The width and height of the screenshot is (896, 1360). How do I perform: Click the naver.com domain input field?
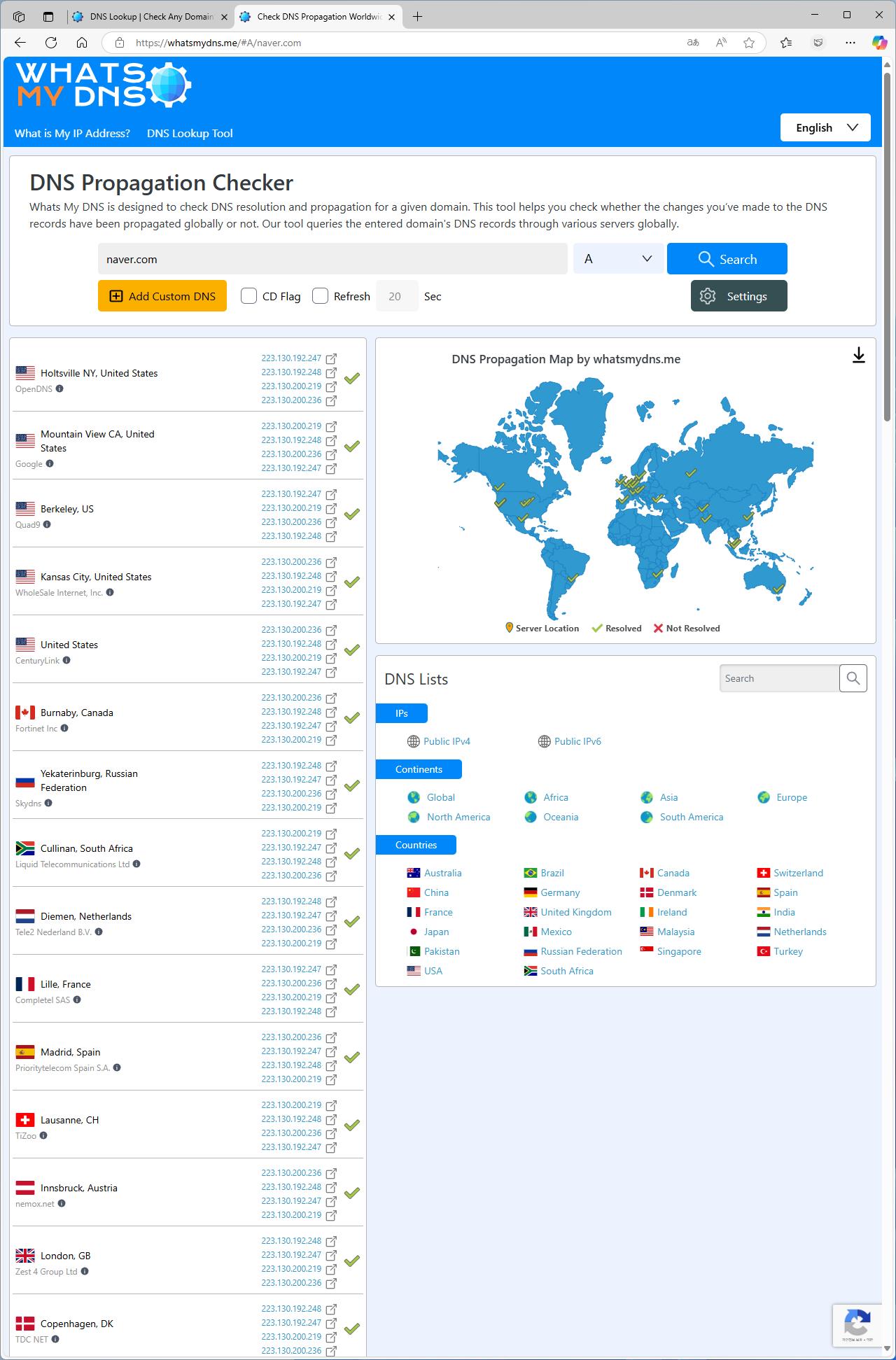click(332, 259)
